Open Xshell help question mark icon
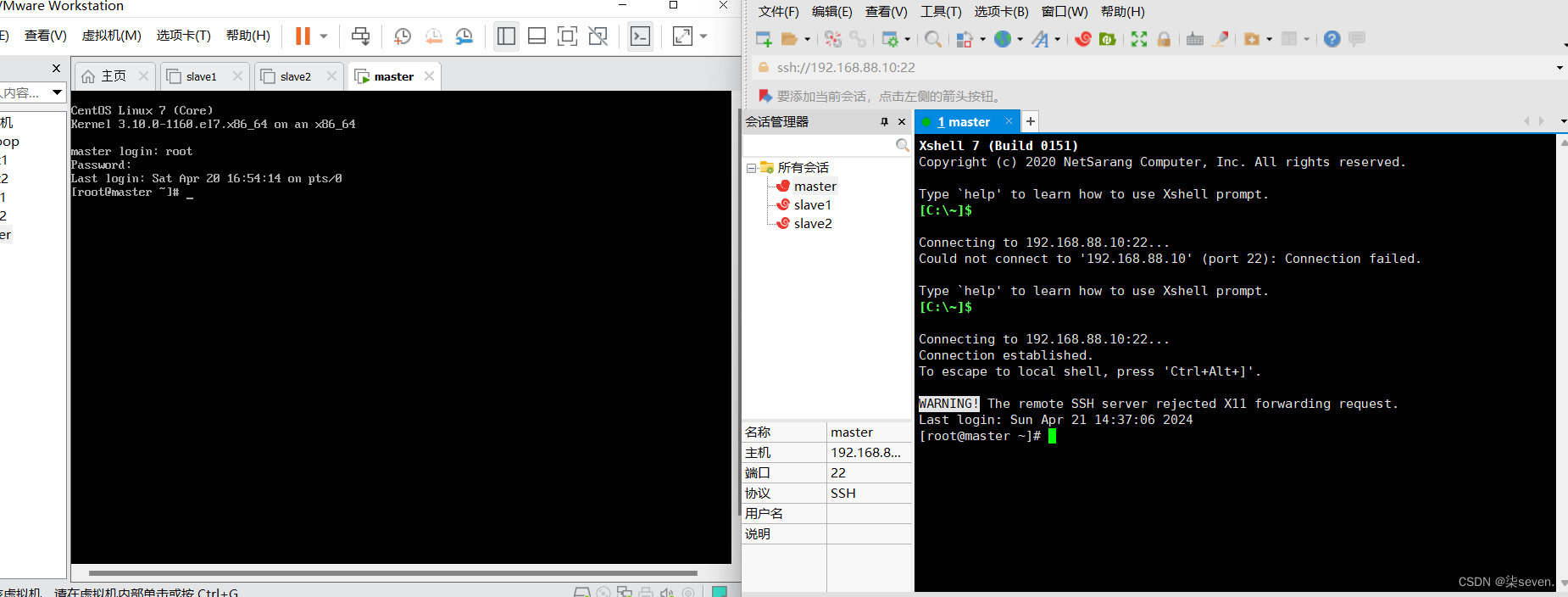 [x=1332, y=39]
